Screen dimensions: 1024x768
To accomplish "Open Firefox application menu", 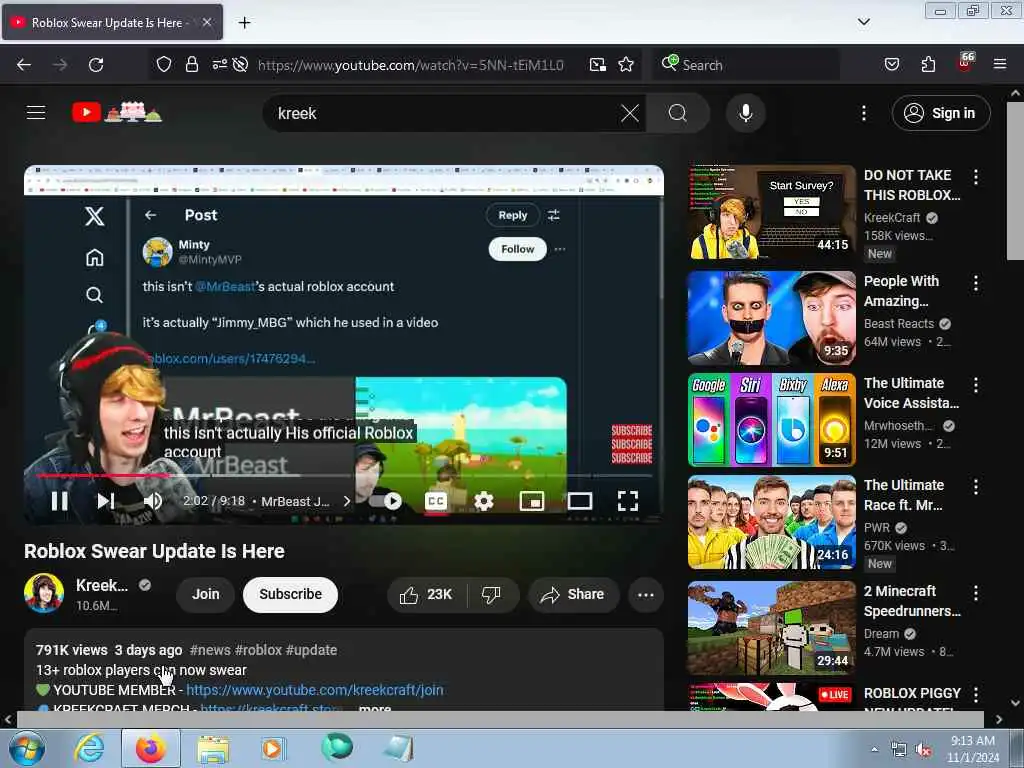I will (999, 65).
